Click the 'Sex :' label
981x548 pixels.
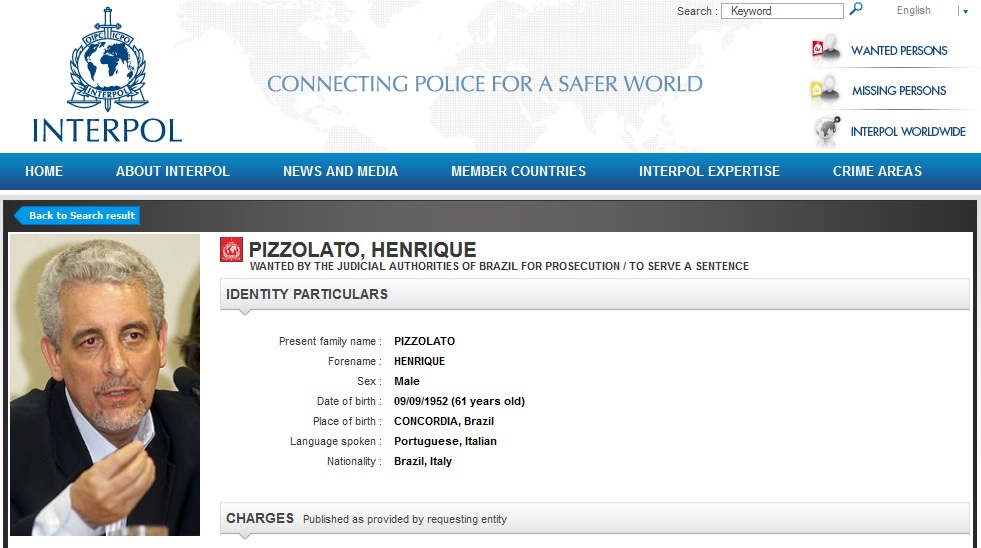pos(369,382)
